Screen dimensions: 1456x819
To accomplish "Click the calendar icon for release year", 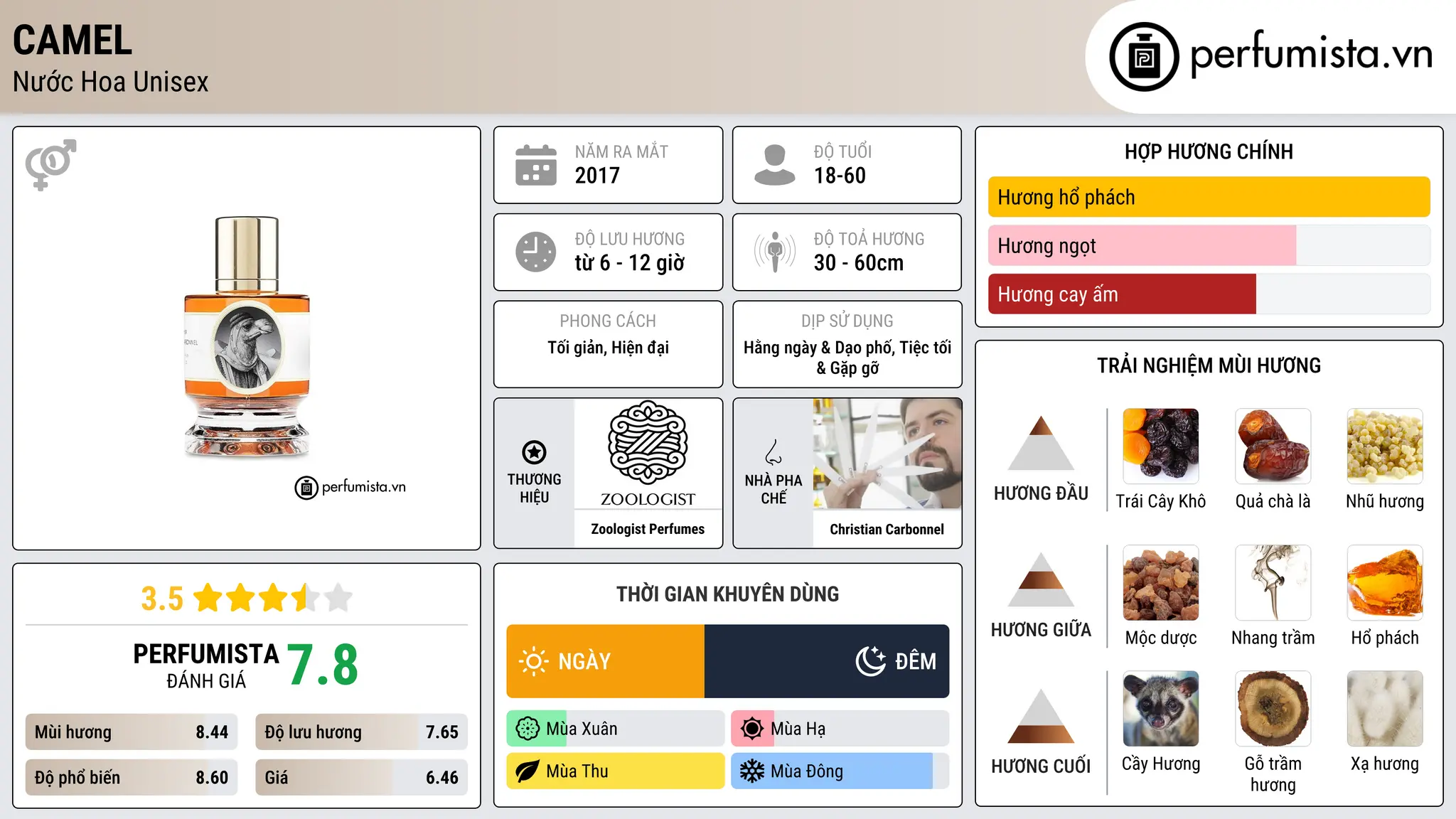I will point(536,165).
